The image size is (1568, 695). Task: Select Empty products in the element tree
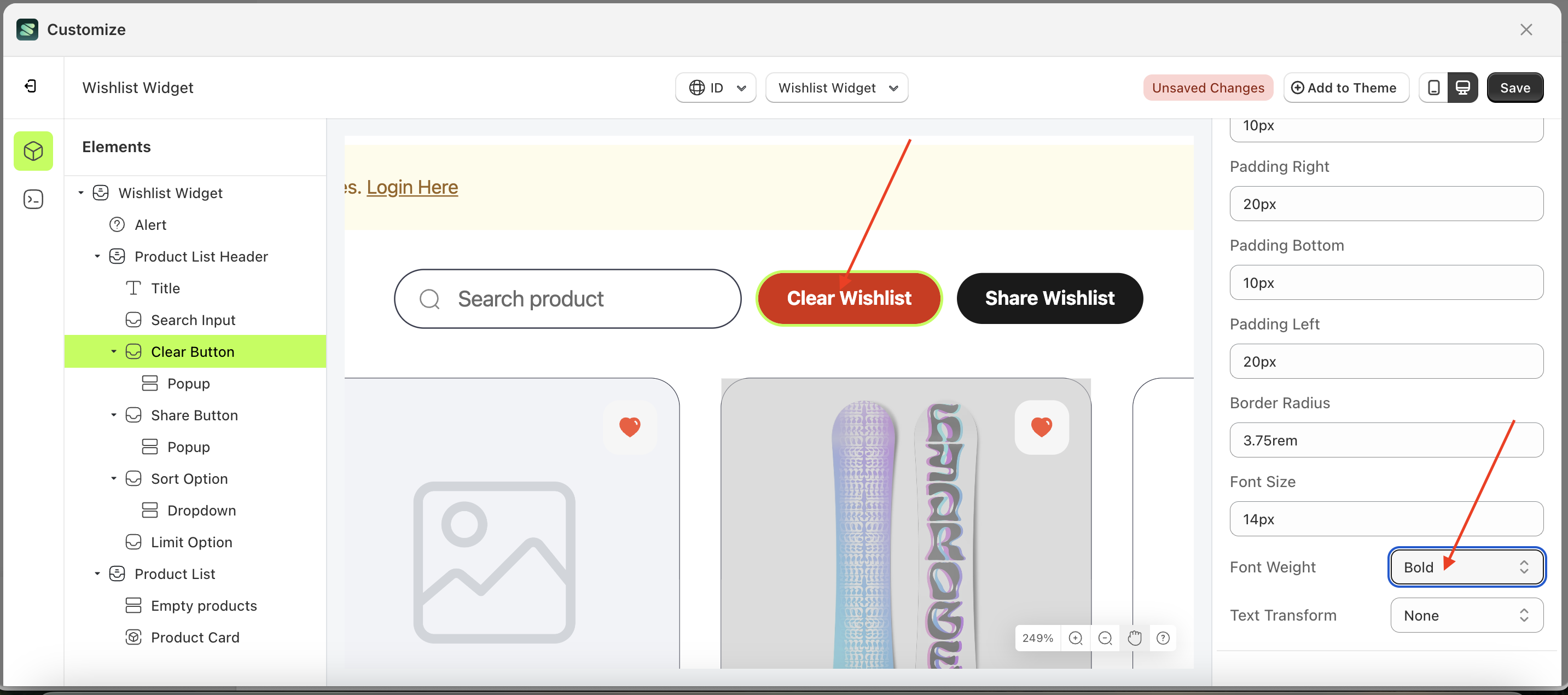coord(204,605)
